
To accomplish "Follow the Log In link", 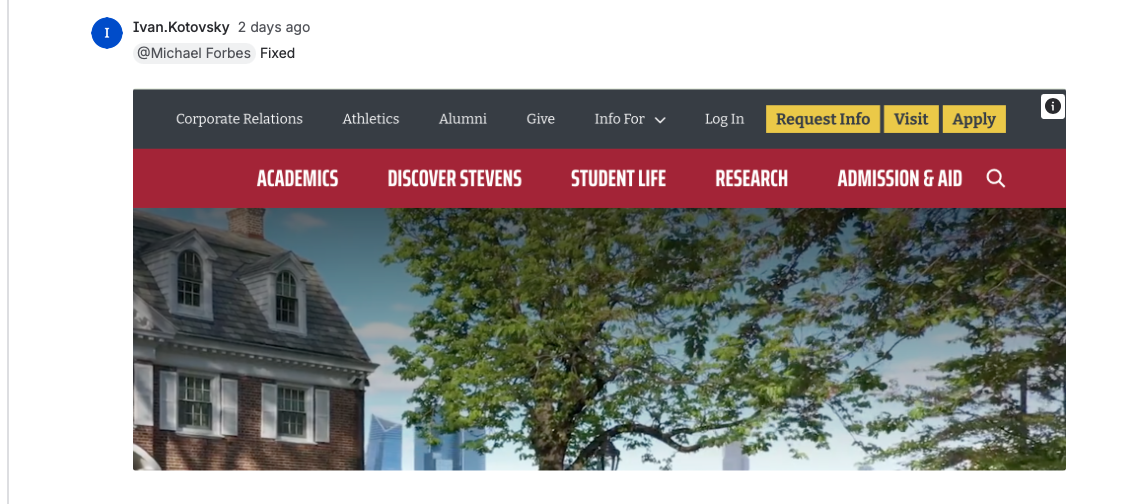I will 724,119.
